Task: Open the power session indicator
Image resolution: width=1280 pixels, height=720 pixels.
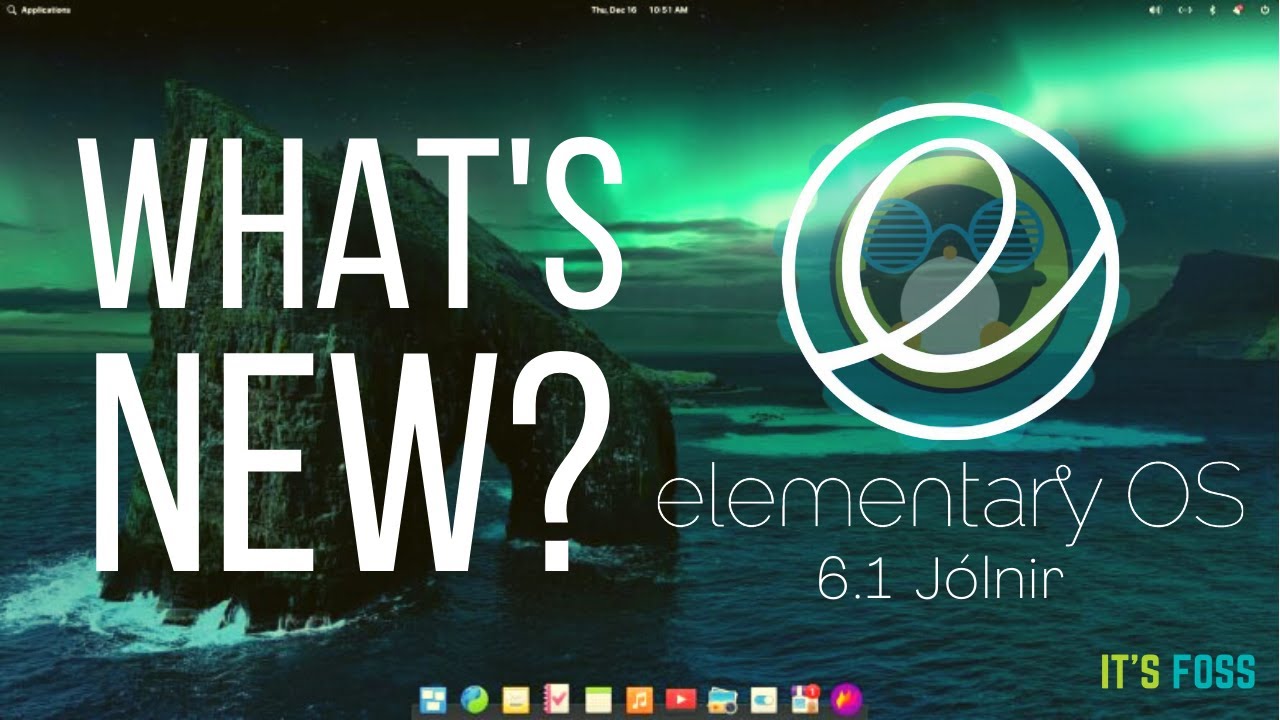Action: pyautogui.click(x=1264, y=9)
